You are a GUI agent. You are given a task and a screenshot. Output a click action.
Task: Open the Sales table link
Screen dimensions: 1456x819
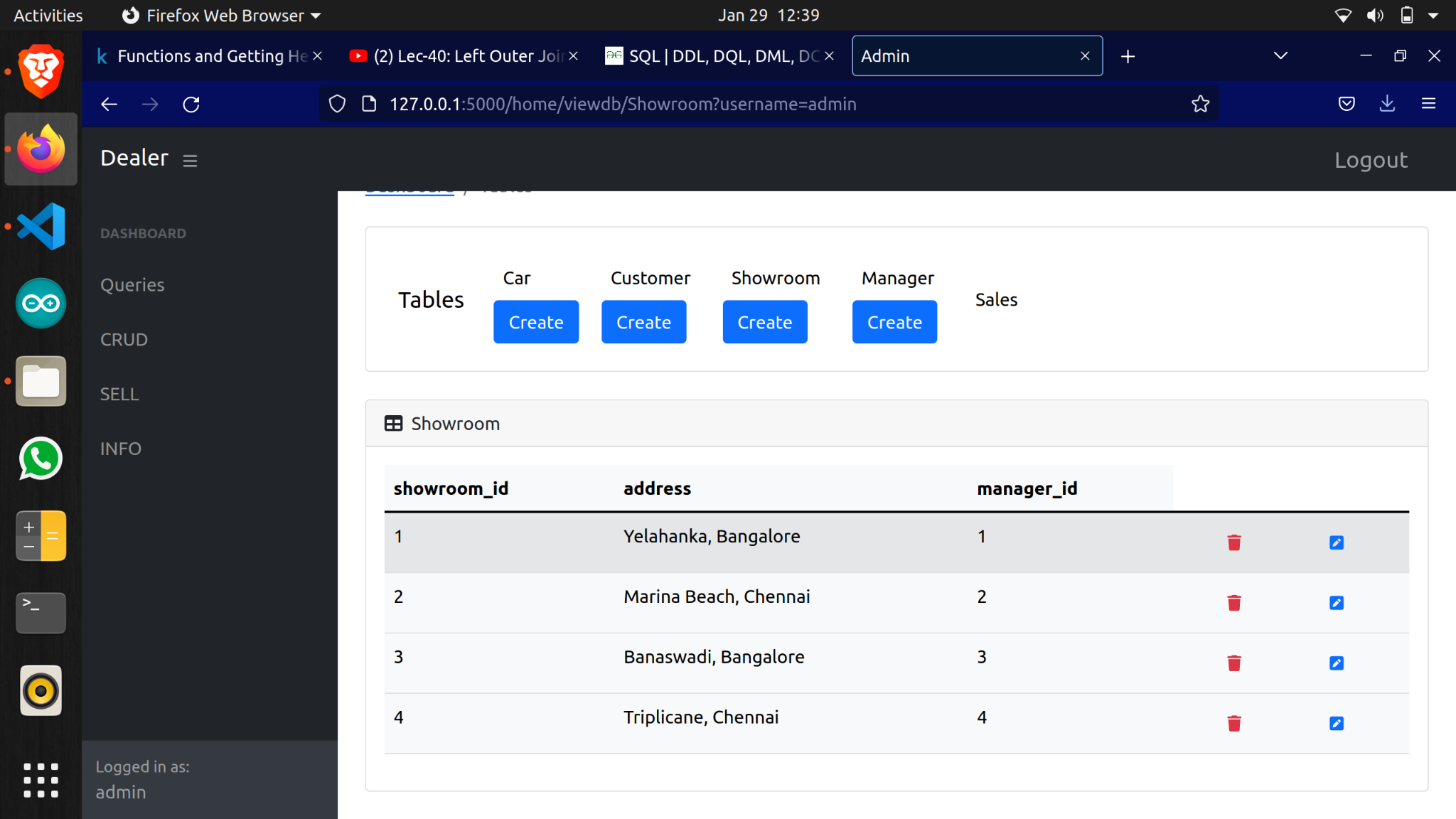(x=996, y=300)
